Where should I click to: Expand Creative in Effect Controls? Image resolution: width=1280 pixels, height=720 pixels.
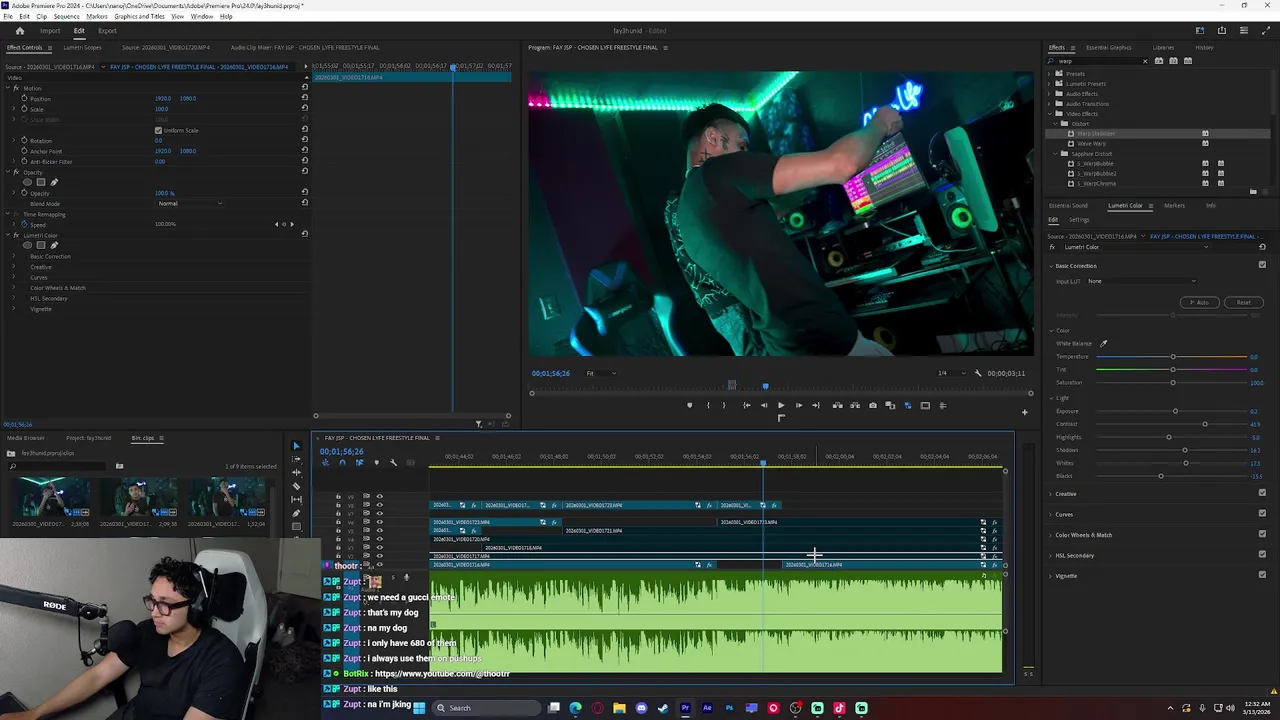pyautogui.click(x=13, y=267)
